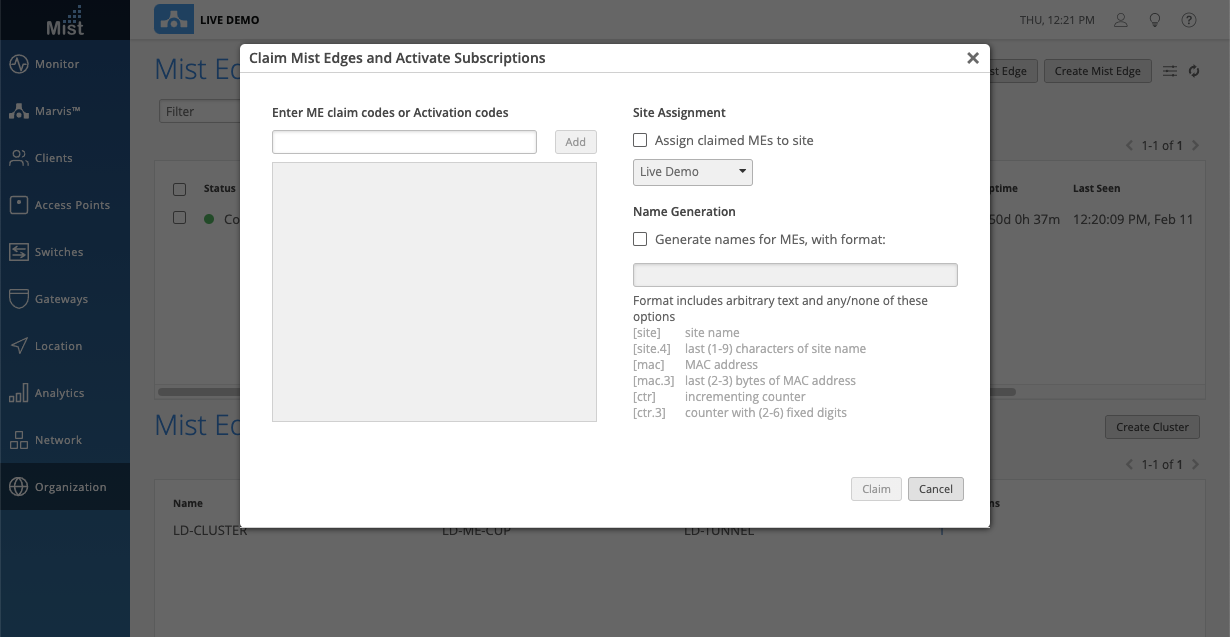Open the Gateways sidebar icon

pos(19,299)
